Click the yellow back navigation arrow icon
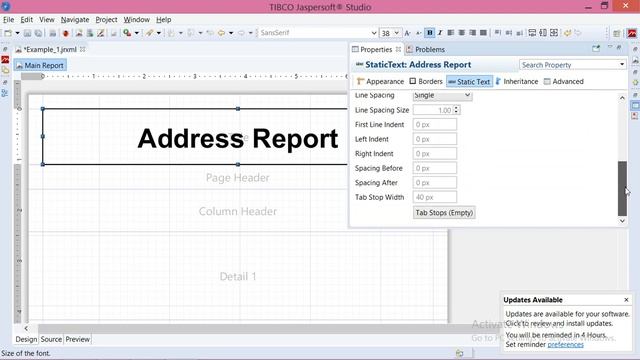 point(222,33)
